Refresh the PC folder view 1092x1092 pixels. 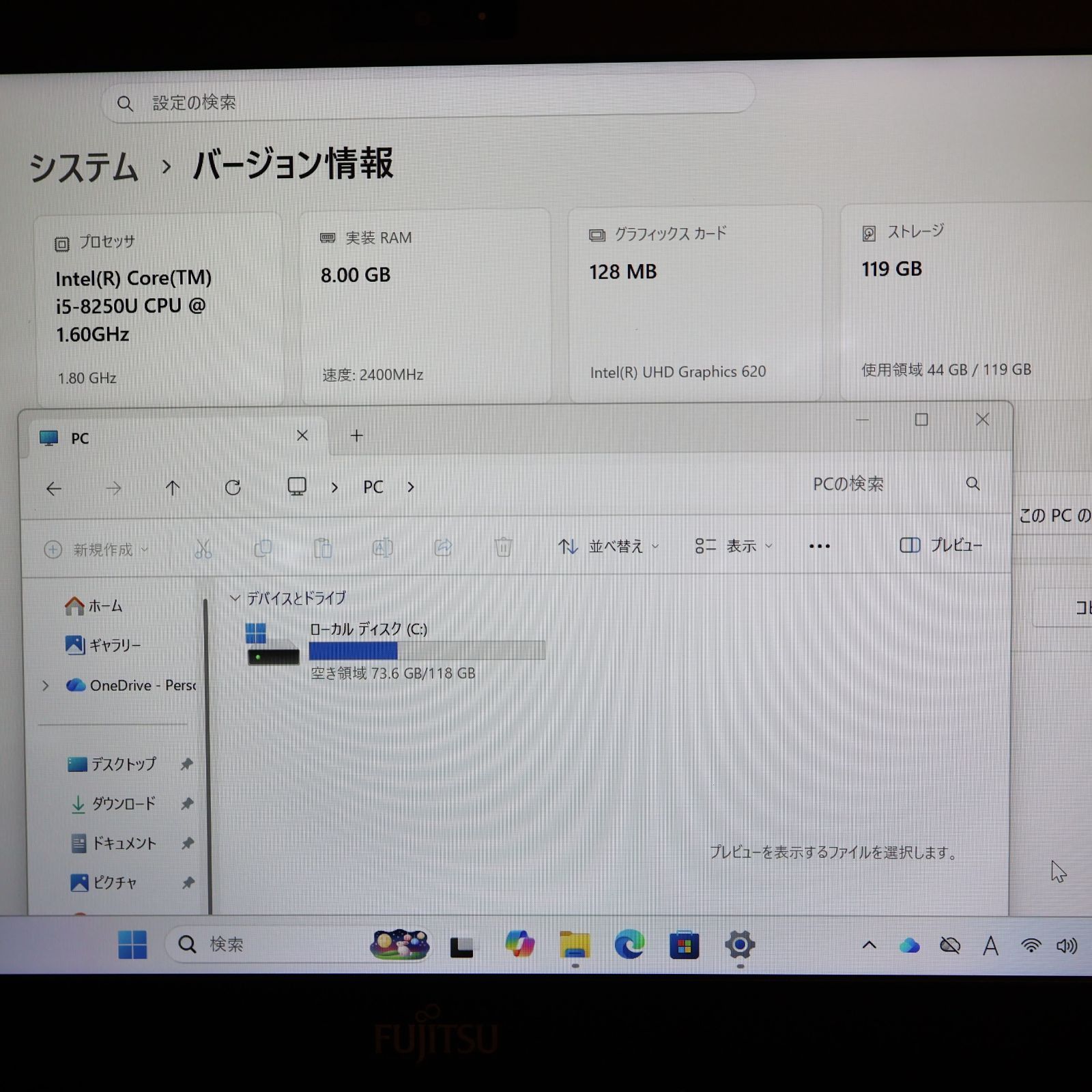233,487
